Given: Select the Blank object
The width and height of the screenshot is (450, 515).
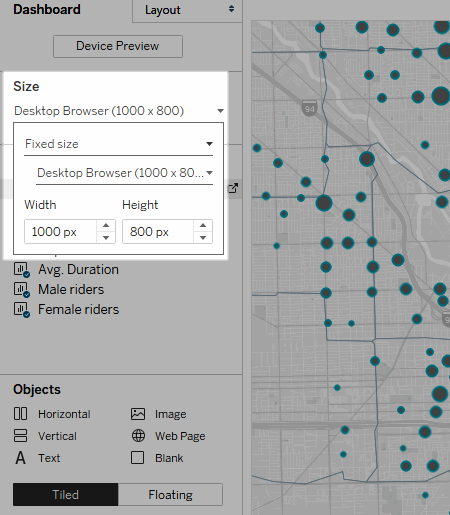Looking at the screenshot, I should (157, 458).
